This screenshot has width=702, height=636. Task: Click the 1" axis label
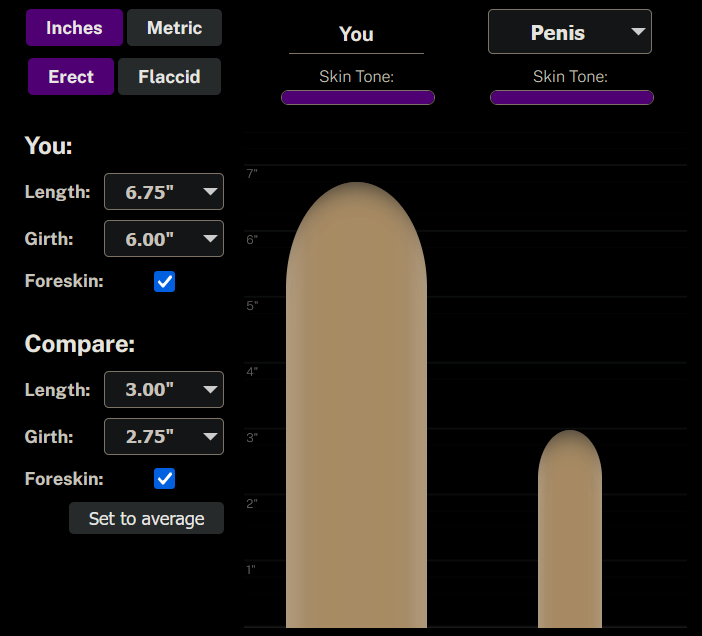tap(251, 570)
